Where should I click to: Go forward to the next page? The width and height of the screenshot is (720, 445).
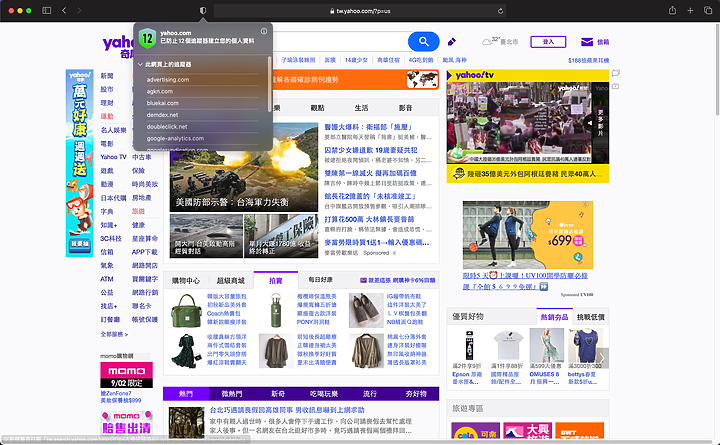(x=79, y=11)
